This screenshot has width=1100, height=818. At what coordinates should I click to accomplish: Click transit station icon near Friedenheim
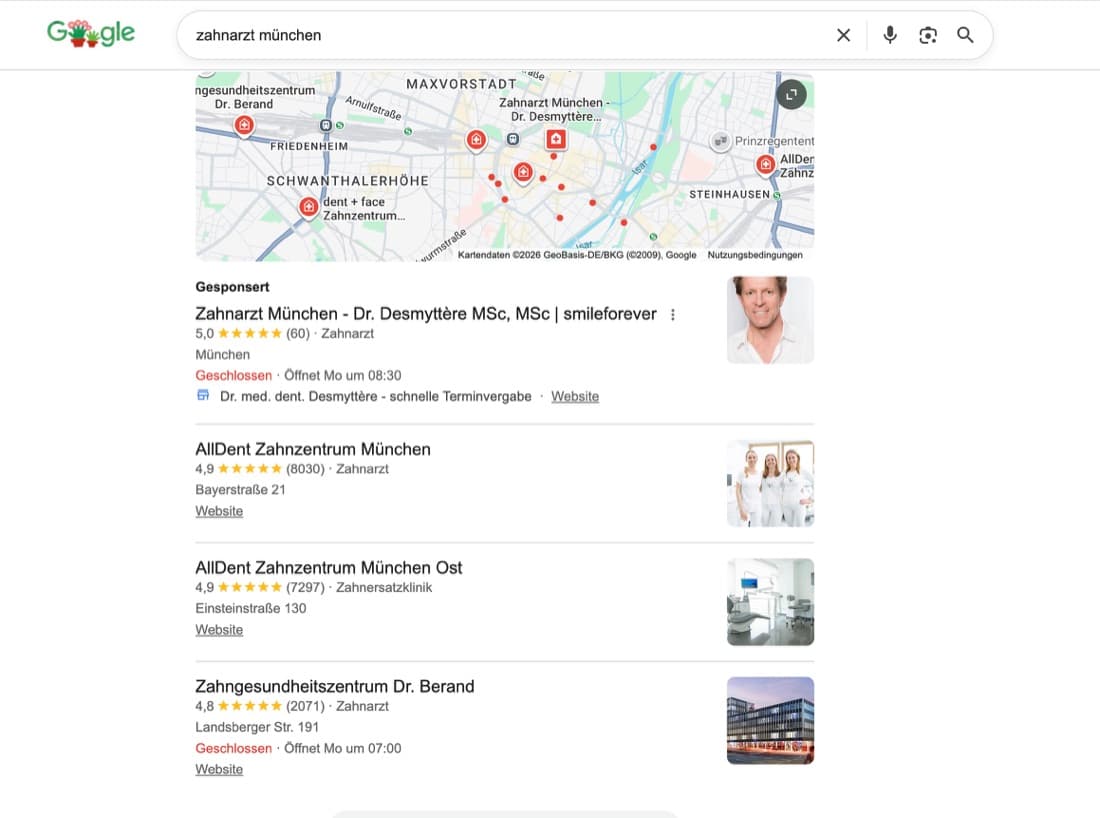(326, 126)
